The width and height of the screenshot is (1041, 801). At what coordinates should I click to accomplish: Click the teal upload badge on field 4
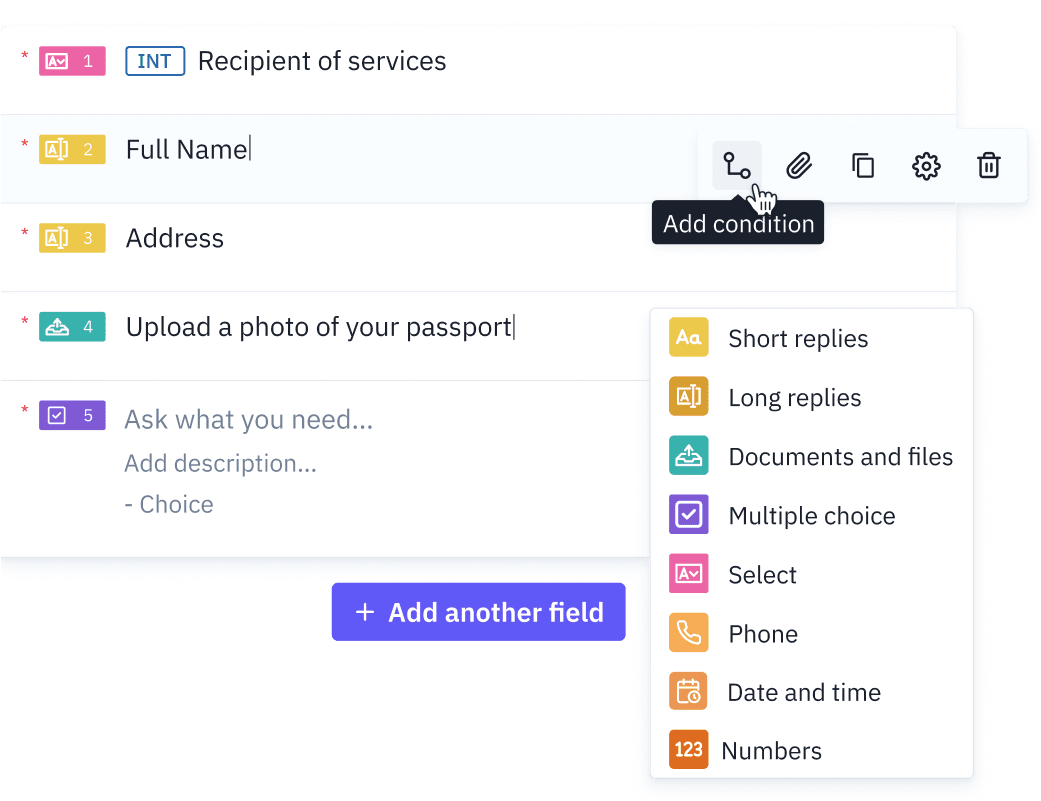click(x=72, y=327)
